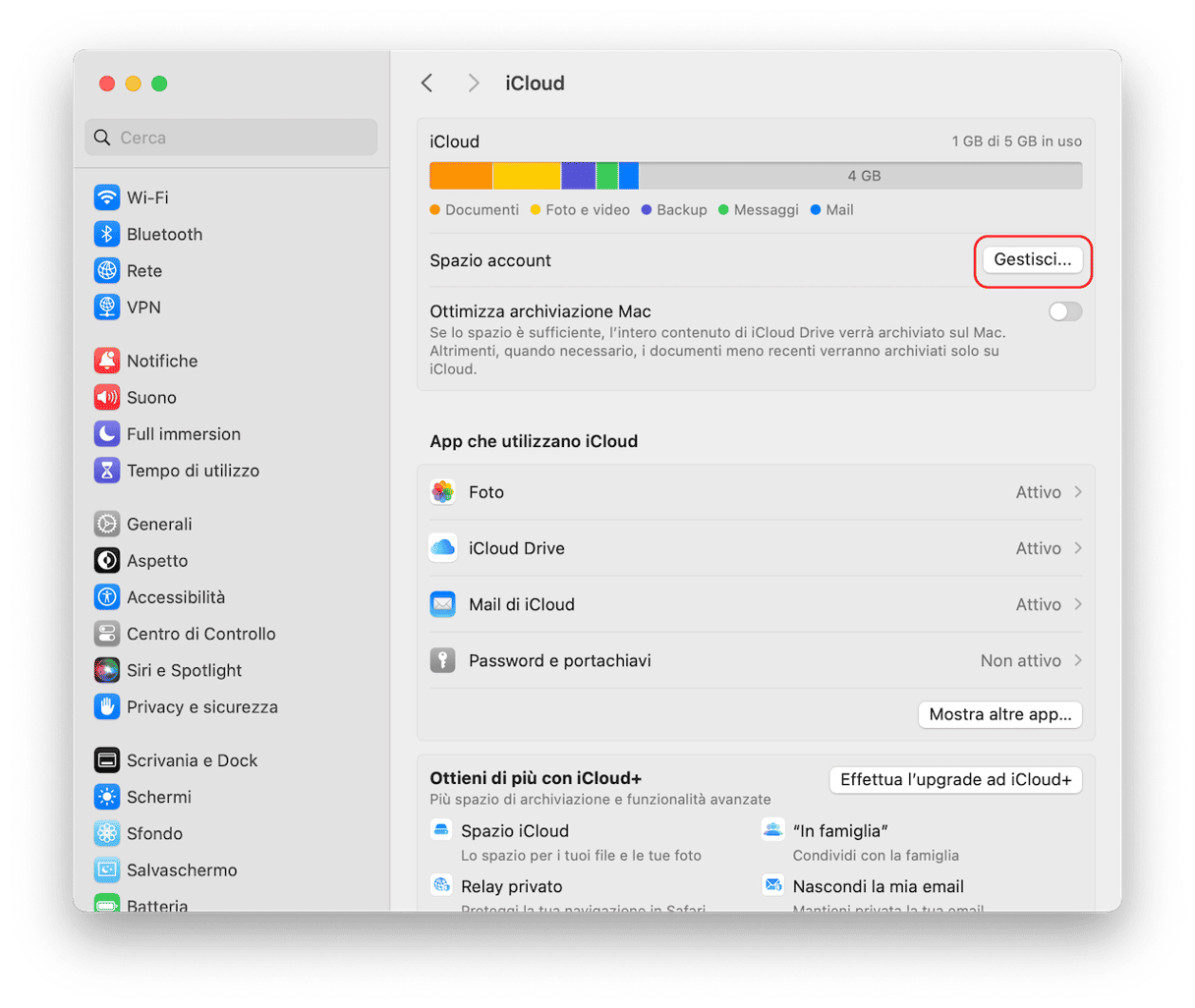Click the Mail di iCloud envelope icon

(x=443, y=604)
